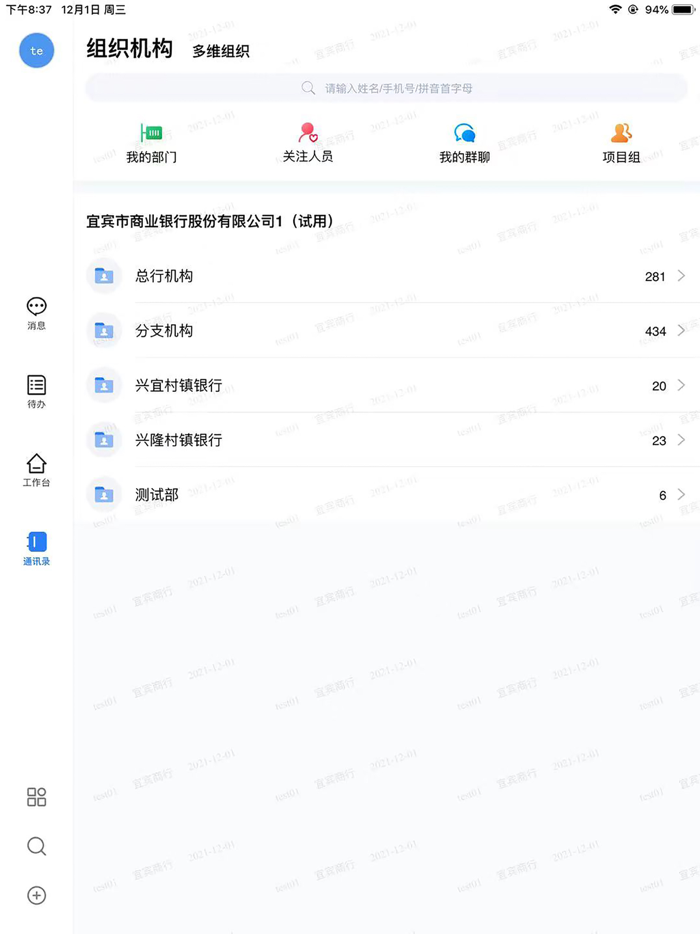Click the member count 23

click(659, 441)
